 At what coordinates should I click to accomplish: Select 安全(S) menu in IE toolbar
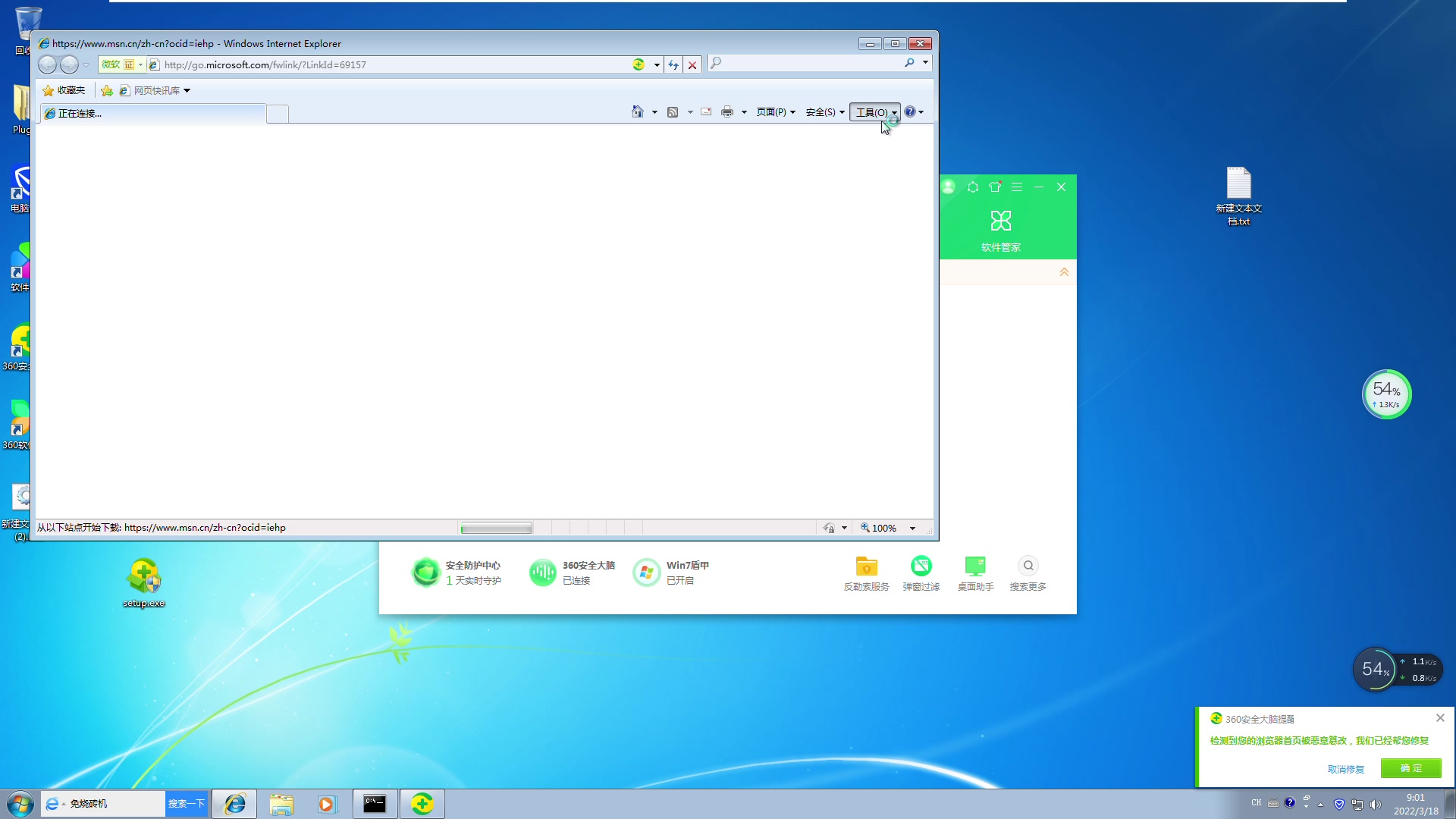[x=820, y=112]
